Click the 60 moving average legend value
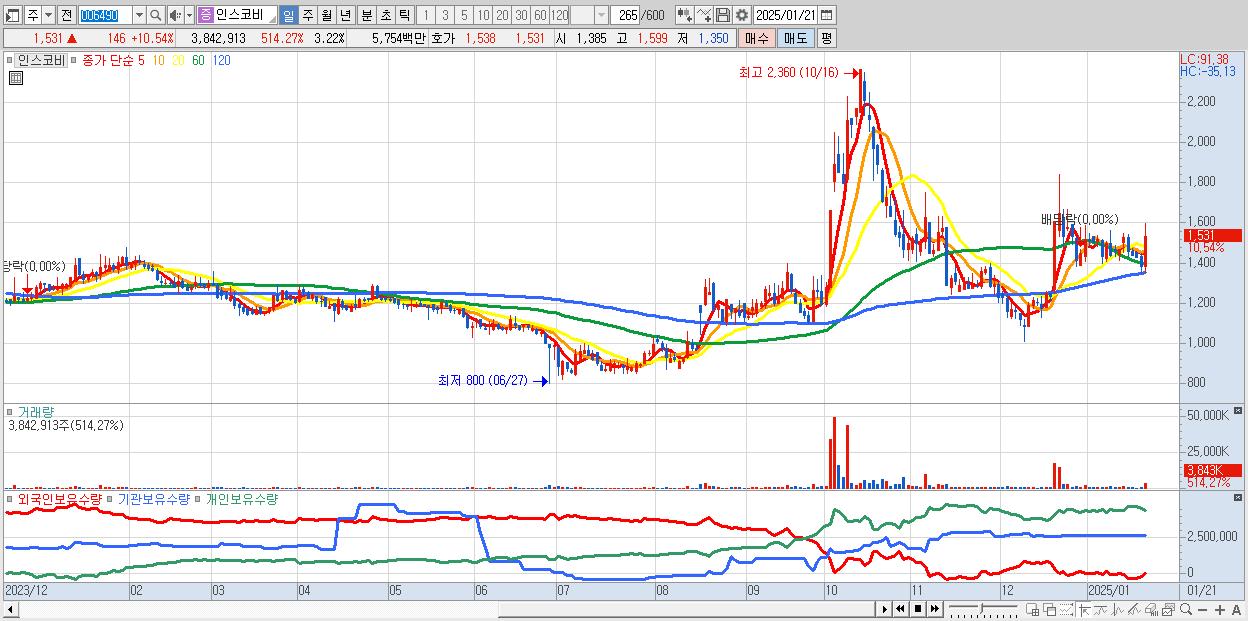The height and width of the screenshot is (621, 1248). (198, 60)
